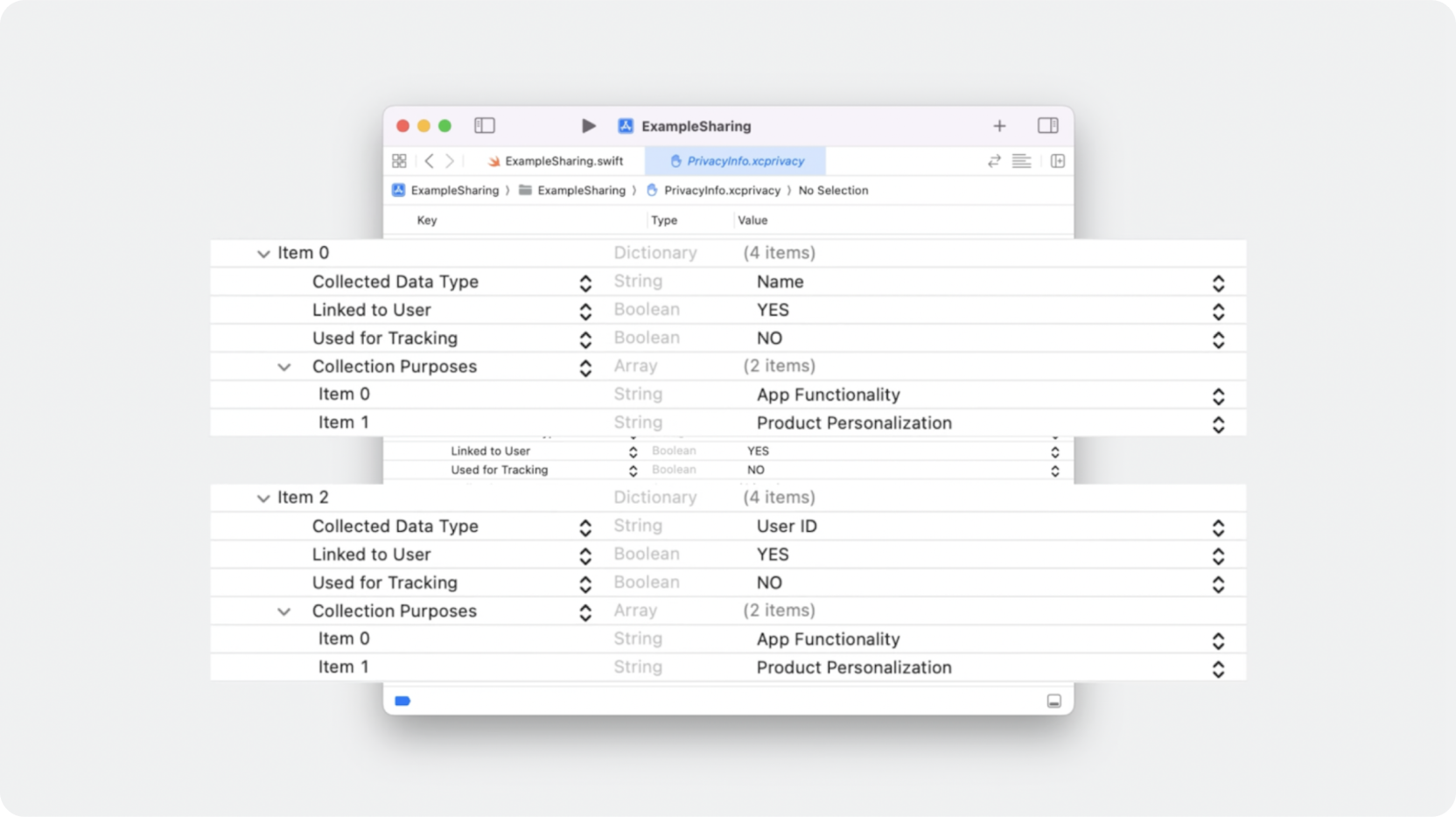Collapse Collection Purposes under Item 0
The image size is (1456, 817).
coord(284,367)
